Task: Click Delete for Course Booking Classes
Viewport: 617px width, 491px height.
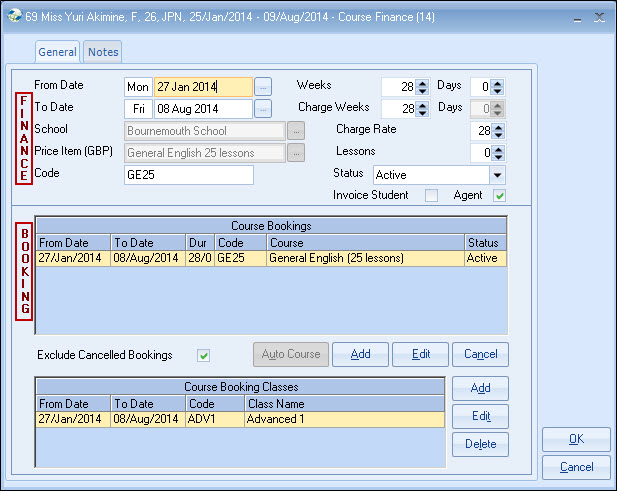Action: coord(480,444)
